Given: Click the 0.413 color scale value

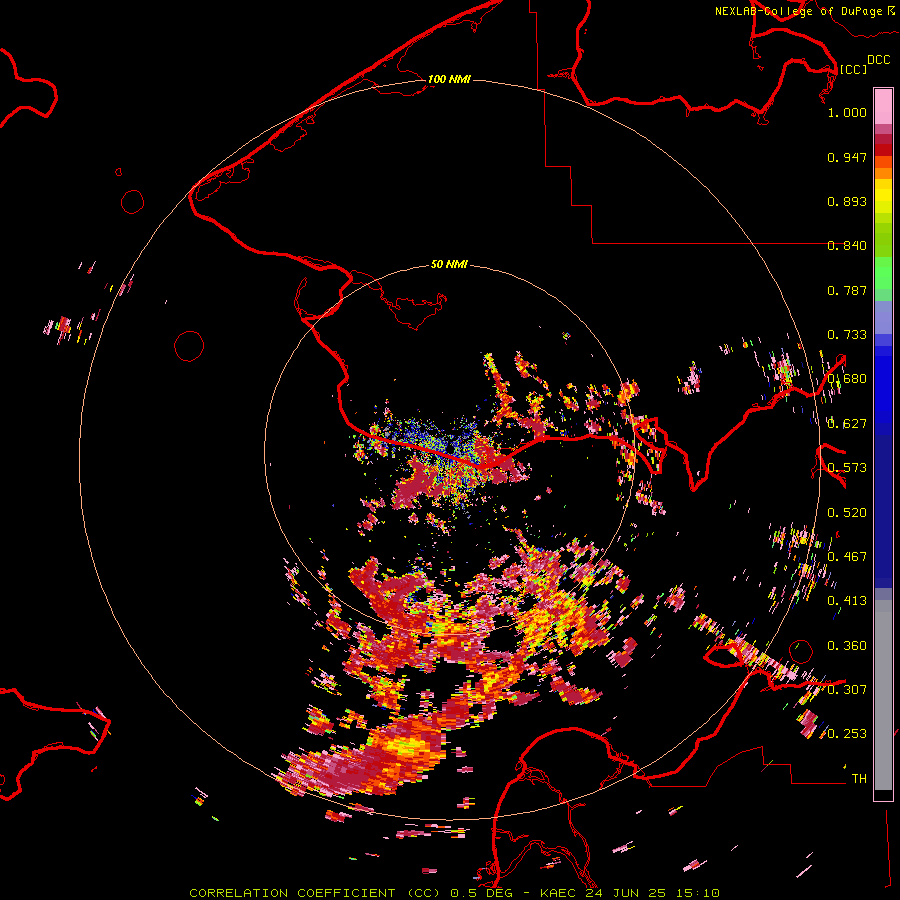Looking at the screenshot, I should [x=847, y=601].
